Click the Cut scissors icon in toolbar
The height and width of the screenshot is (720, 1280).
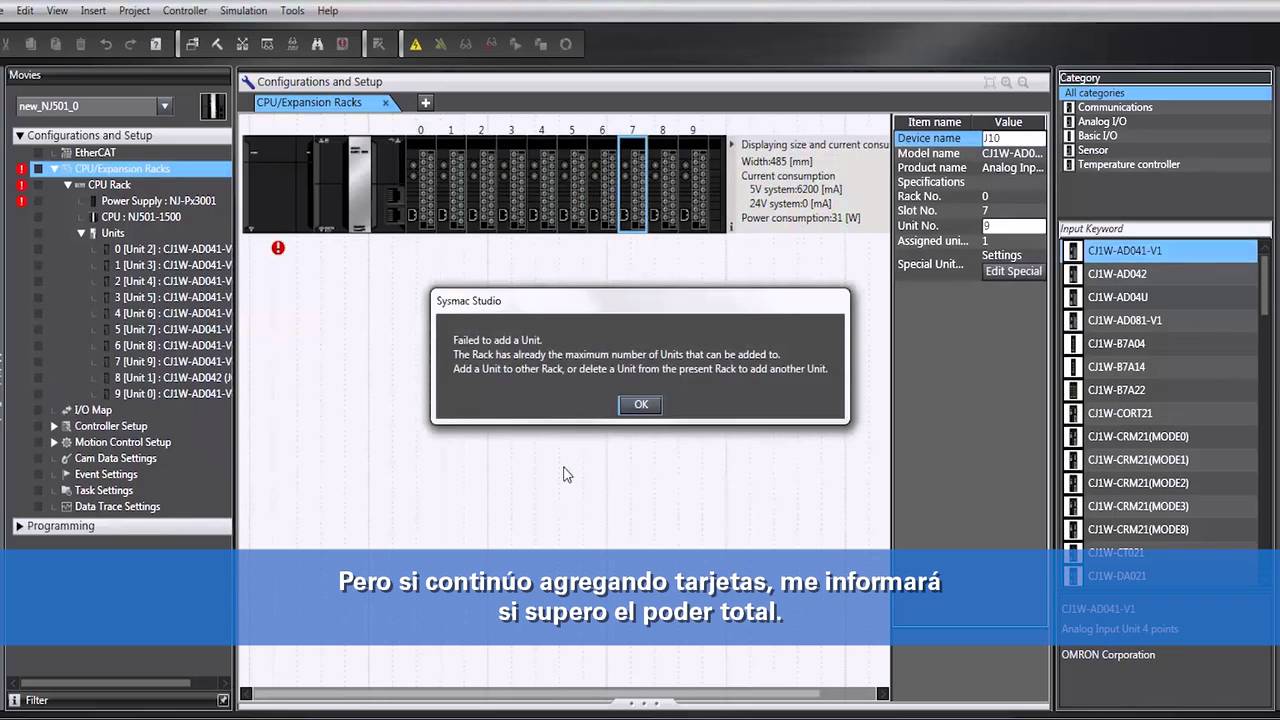point(5,44)
